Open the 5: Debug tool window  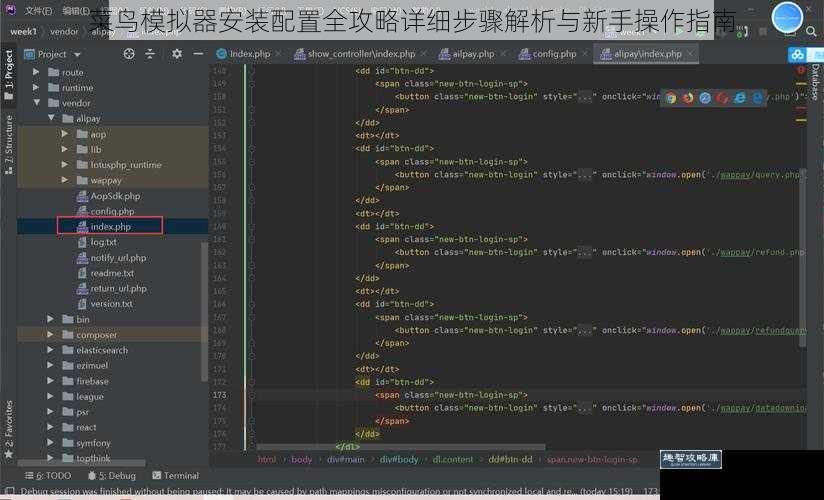111,475
